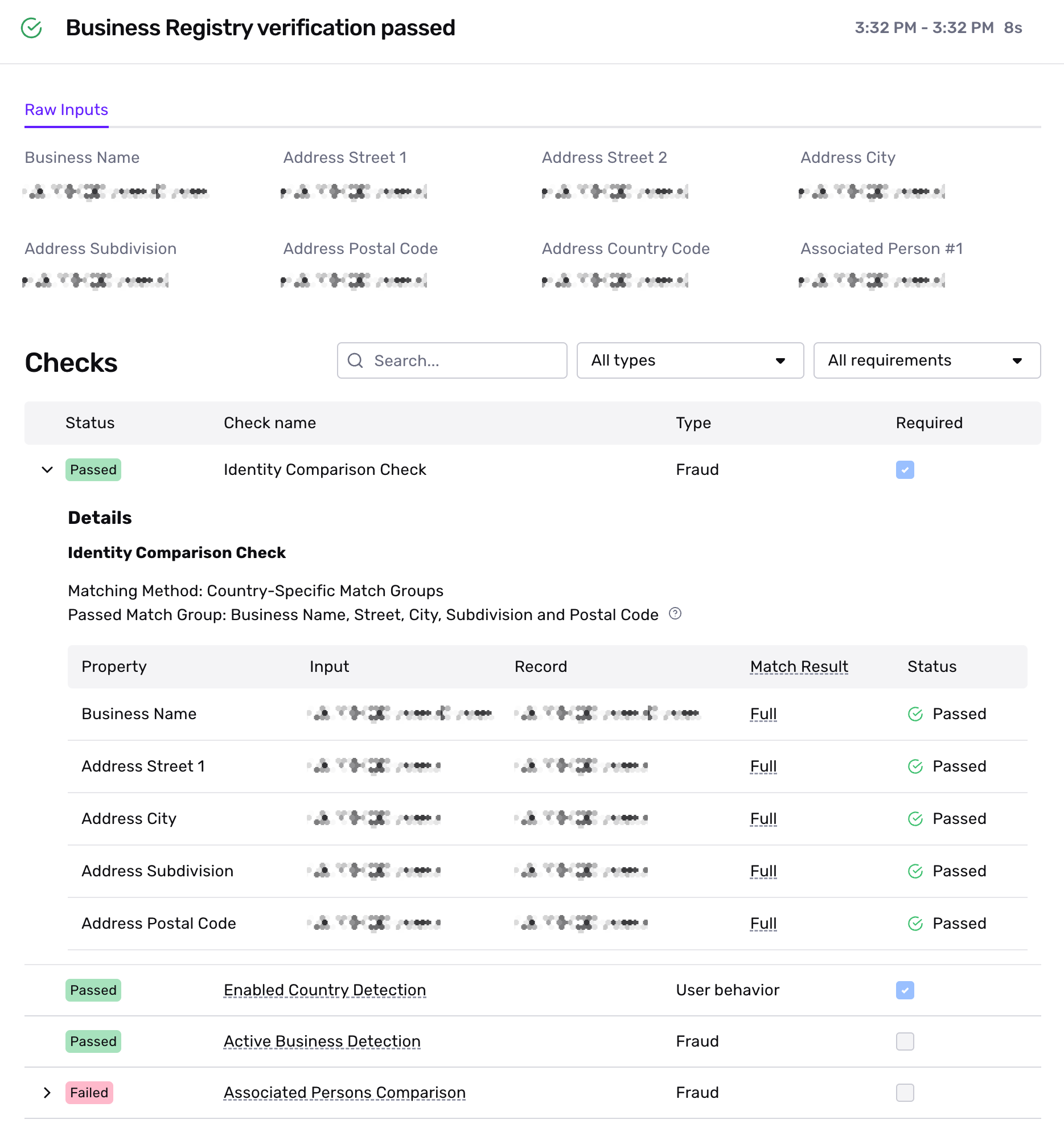Collapse the Identity Comparison Check details
The image size is (1064, 1136).
pyautogui.click(x=47, y=470)
